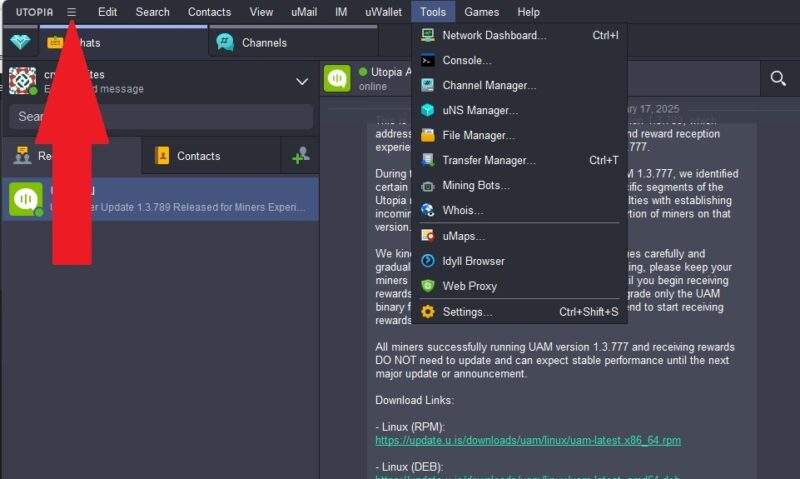Close the open Tools menu
Image resolution: width=800 pixels, height=479 pixels.
[x=433, y=12]
